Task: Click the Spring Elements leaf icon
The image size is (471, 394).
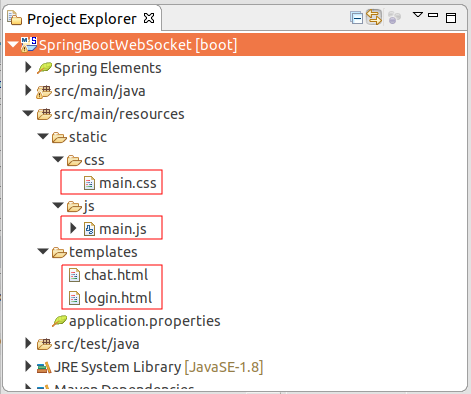Action: pyautogui.click(x=44, y=68)
